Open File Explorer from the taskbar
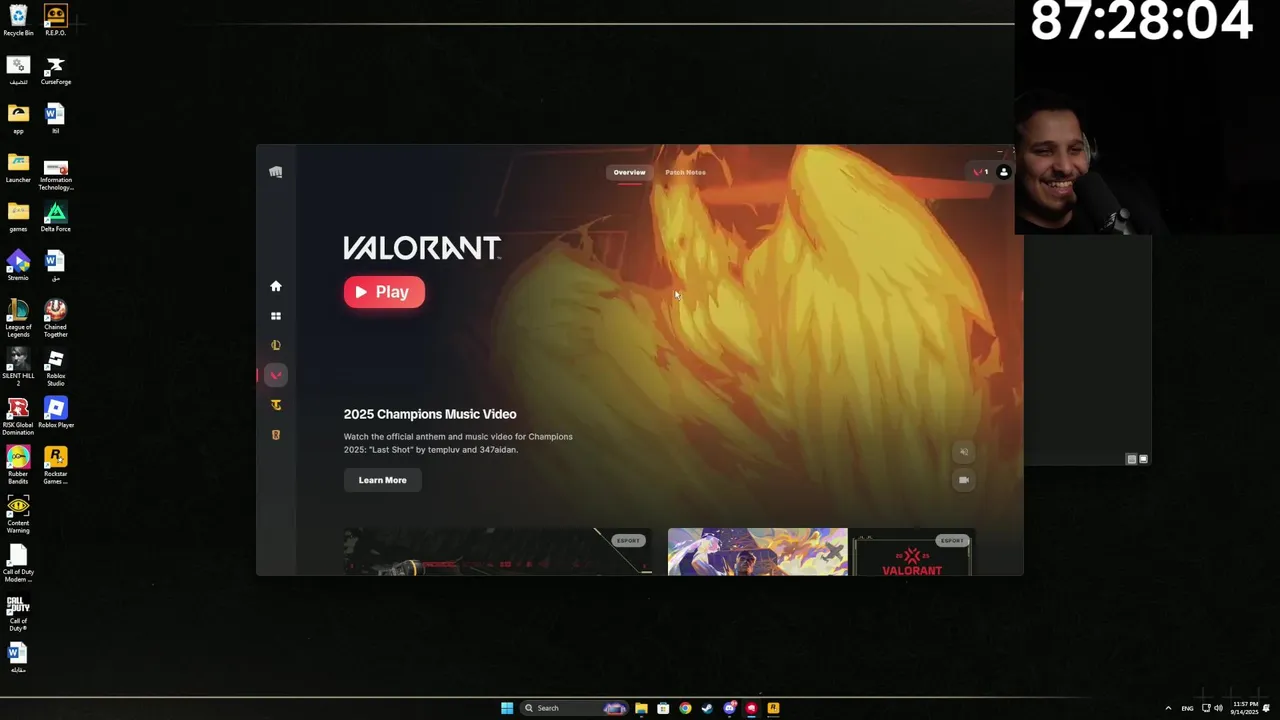The width and height of the screenshot is (1280, 720). pyautogui.click(x=641, y=708)
